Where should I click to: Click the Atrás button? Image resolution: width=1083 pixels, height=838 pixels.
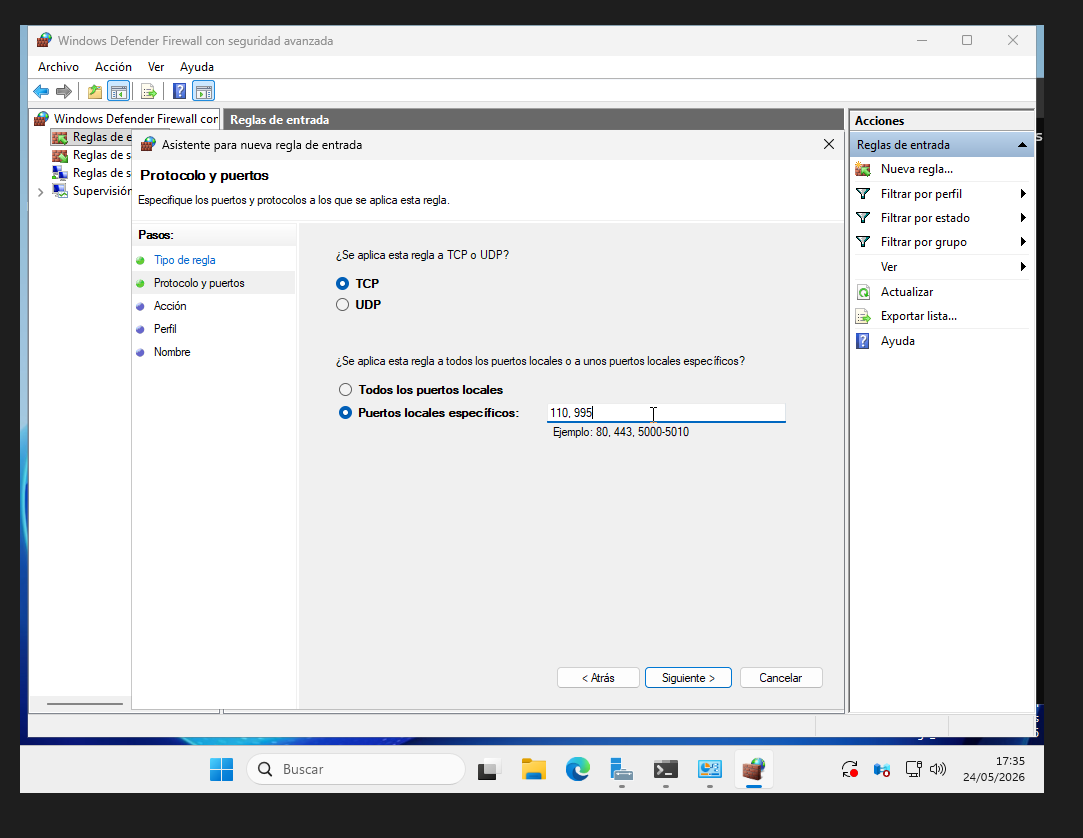pyautogui.click(x=598, y=678)
